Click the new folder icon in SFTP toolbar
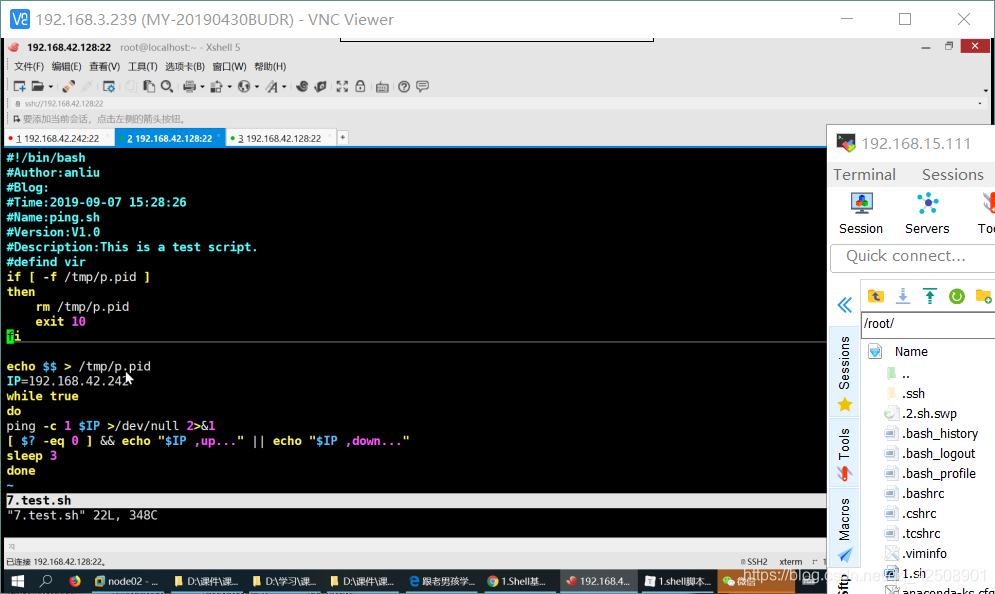Screen dimensions: 995x594 [984, 296]
